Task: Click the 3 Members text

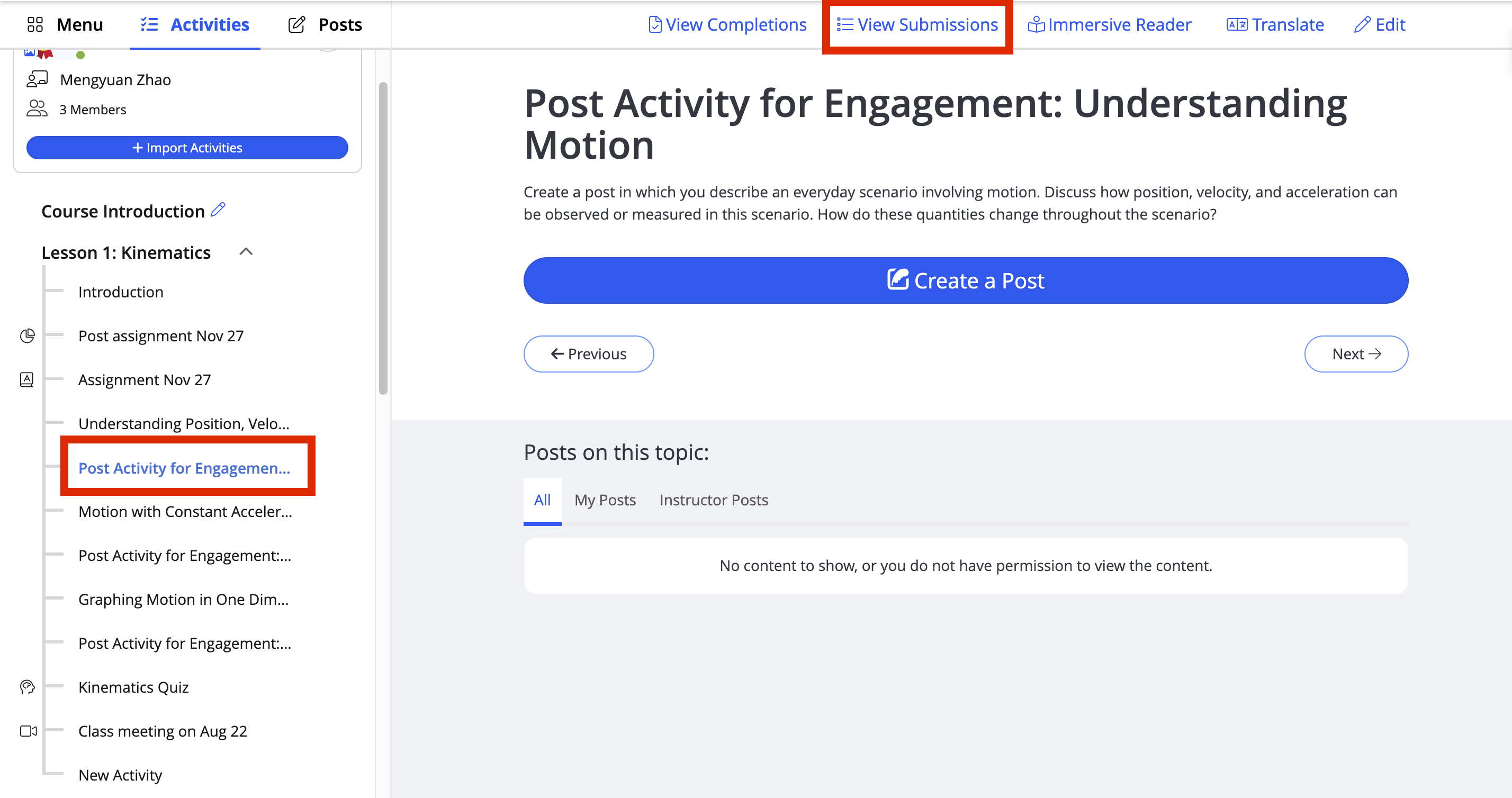Action: click(x=93, y=110)
